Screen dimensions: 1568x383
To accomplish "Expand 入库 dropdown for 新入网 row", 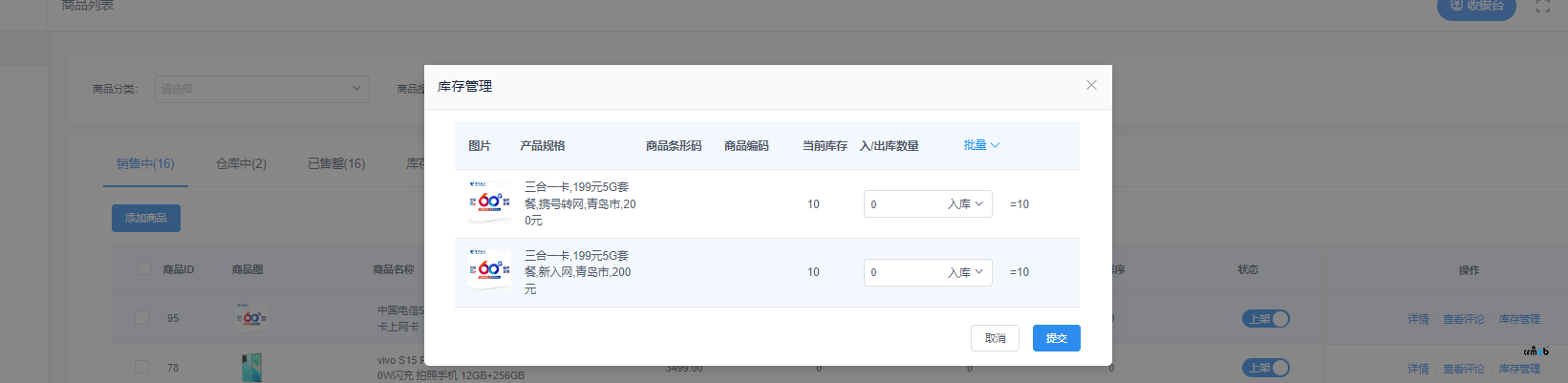I will tap(965, 272).
